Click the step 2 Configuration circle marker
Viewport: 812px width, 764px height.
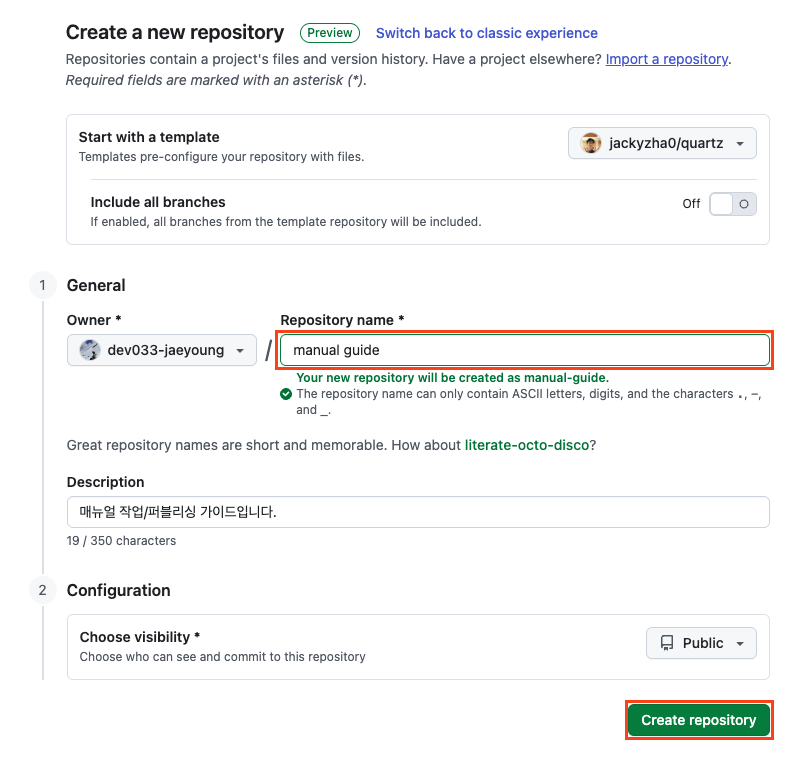coord(42,590)
